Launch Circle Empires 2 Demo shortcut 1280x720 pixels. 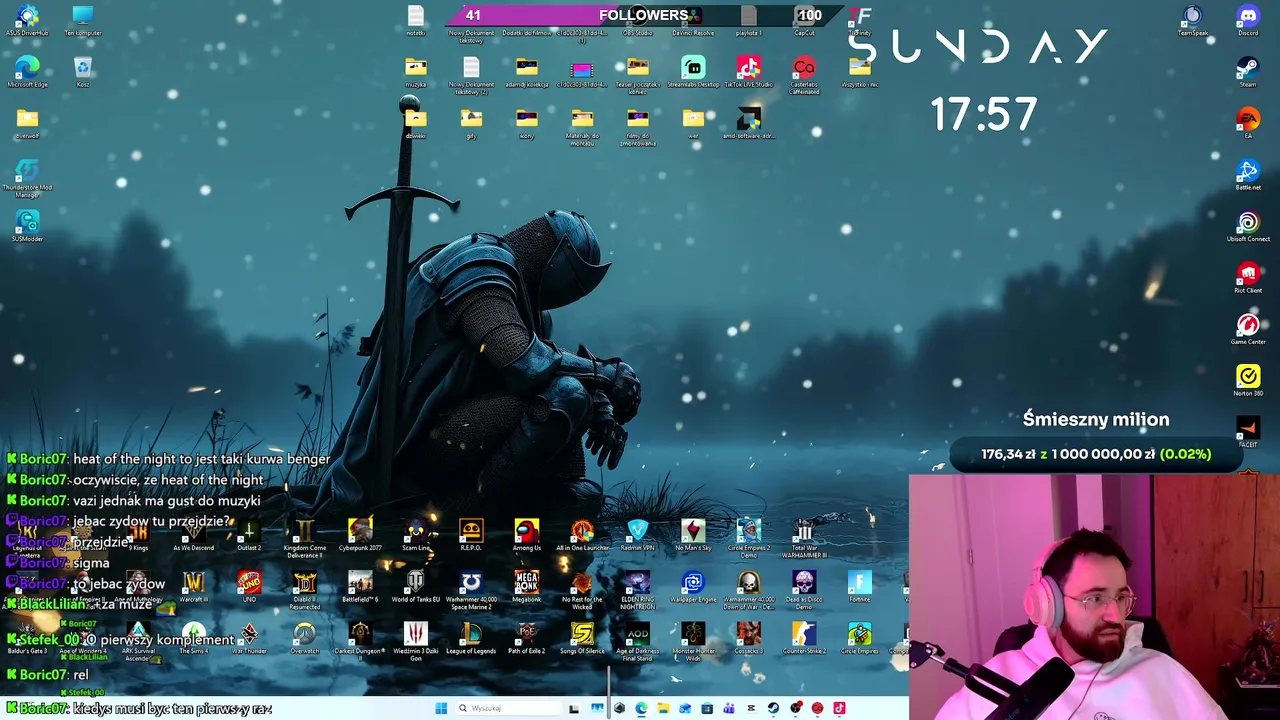point(748,537)
